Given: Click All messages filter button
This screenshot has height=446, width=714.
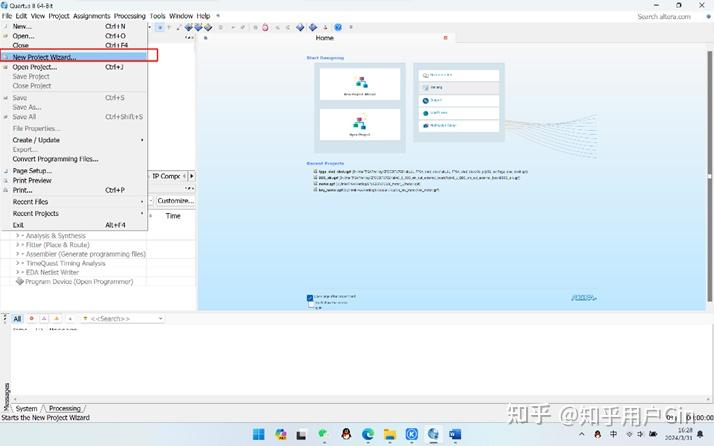Looking at the screenshot, I should coord(17,319).
